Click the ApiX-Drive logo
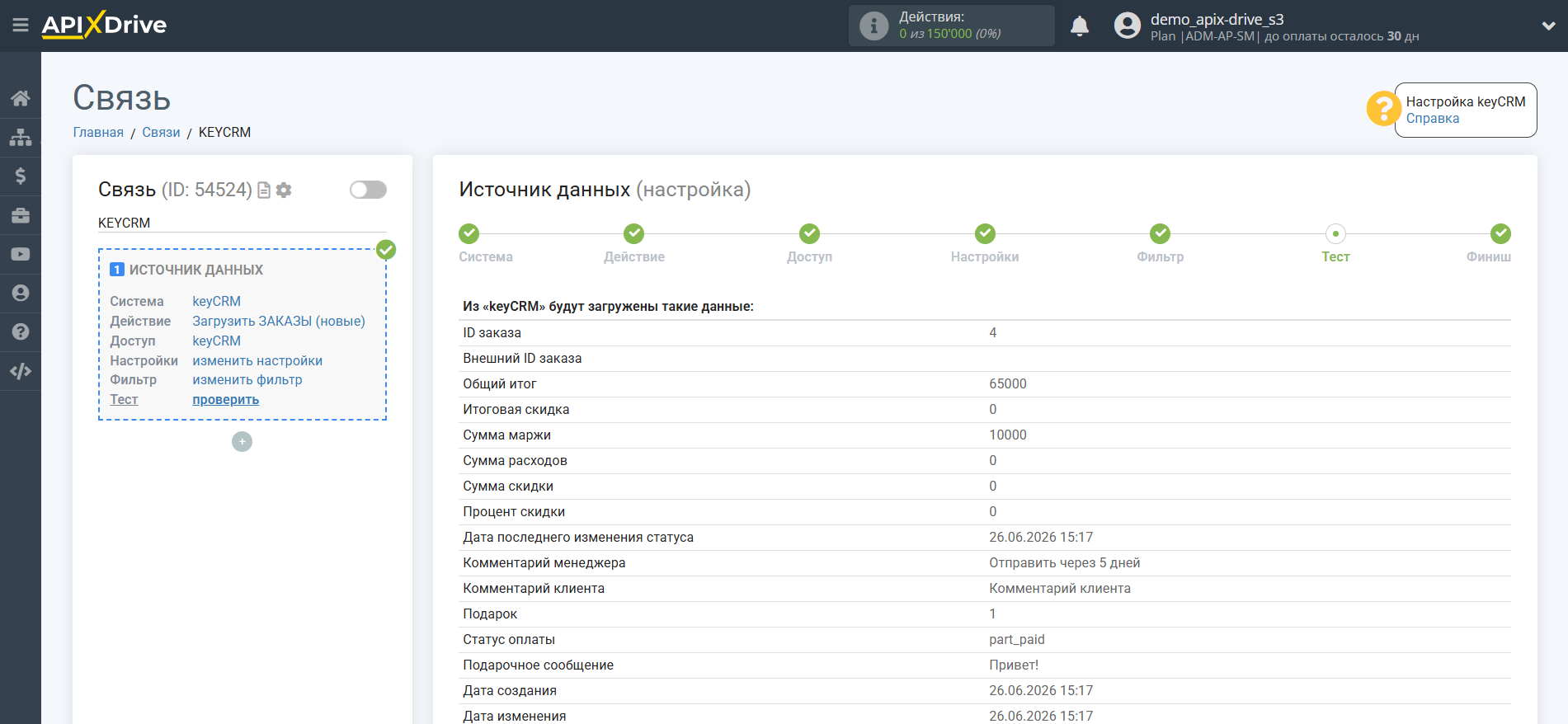1568x724 pixels. coord(104,25)
